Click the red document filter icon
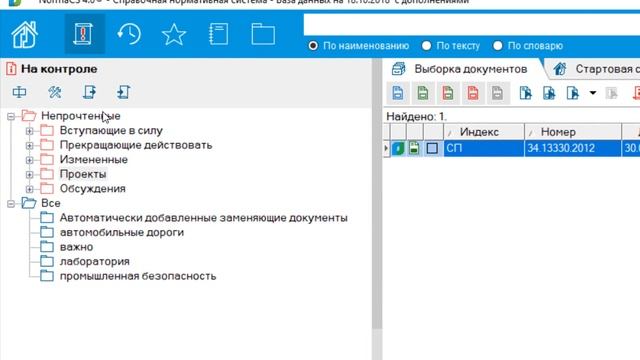 coord(473,93)
